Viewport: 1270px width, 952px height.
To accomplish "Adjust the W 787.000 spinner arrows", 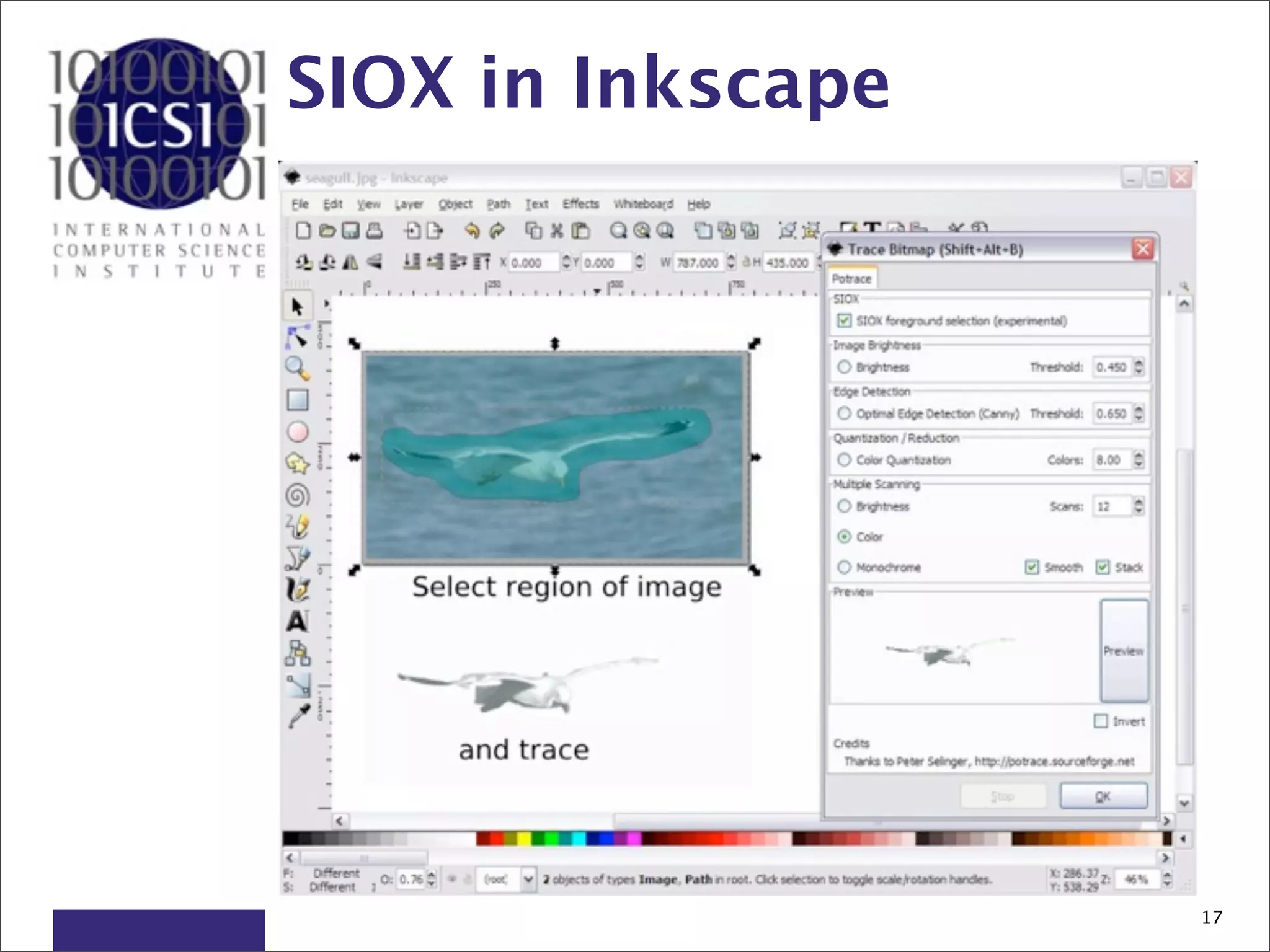I will click(x=731, y=263).
